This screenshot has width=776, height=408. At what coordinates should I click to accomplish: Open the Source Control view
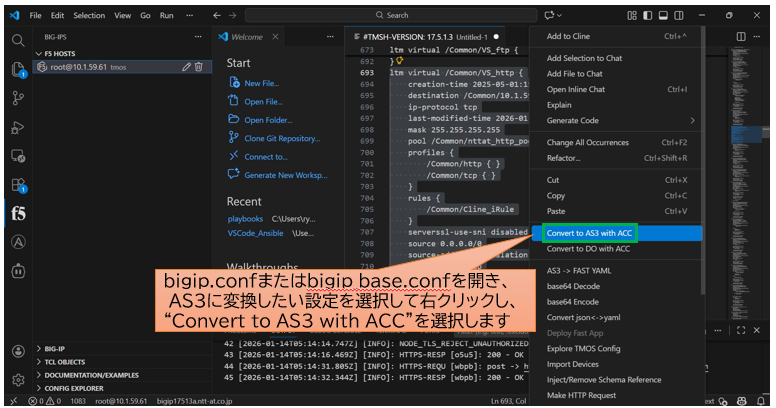[x=18, y=98]
